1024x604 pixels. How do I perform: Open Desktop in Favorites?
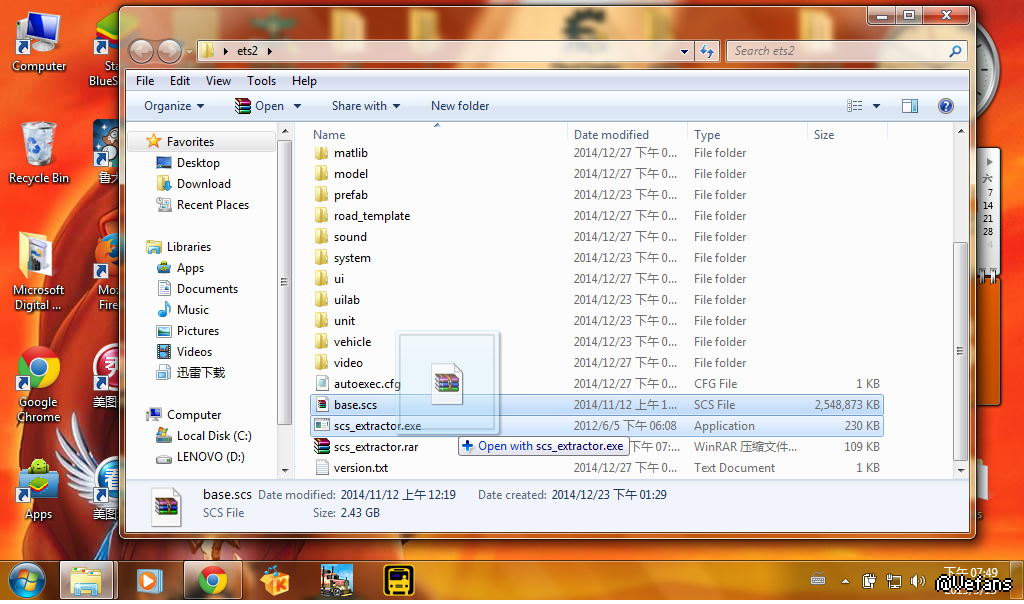pyautogui.click(x=198, y=163)
